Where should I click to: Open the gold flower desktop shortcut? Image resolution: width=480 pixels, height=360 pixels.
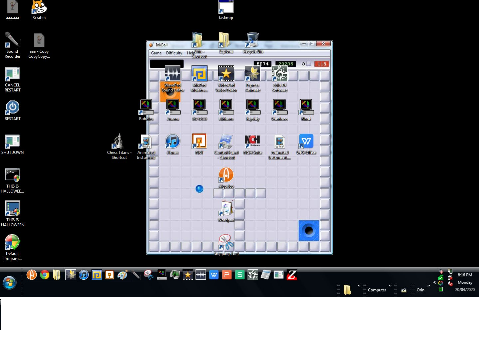[x=253, y=79]
